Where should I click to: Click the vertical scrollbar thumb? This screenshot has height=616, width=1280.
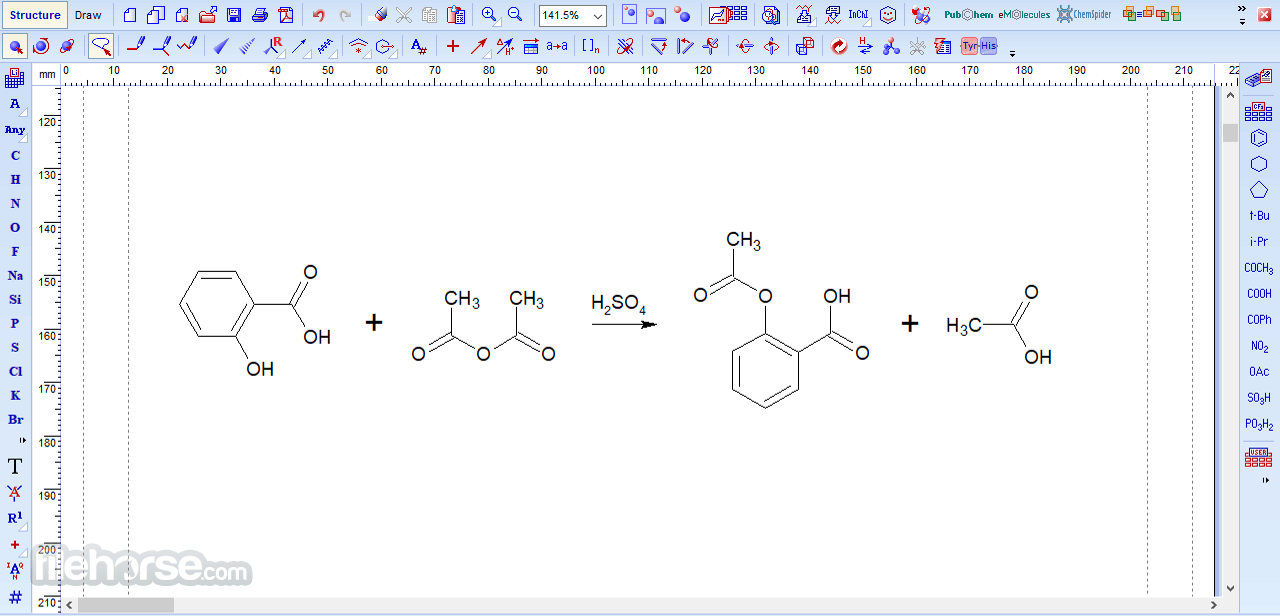pyautogui.click(x=1230, y=133)
